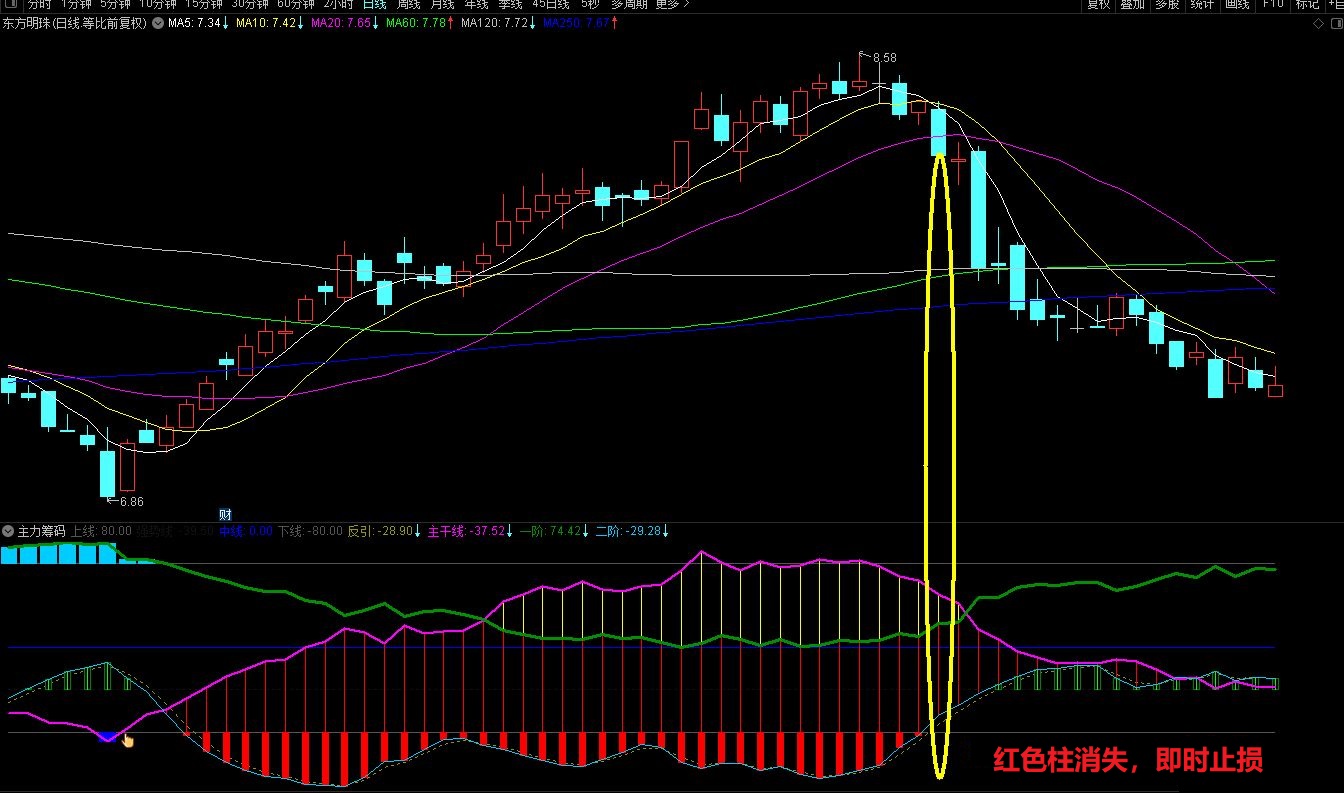Select the 5分钟 period tab

coord(115,4)
